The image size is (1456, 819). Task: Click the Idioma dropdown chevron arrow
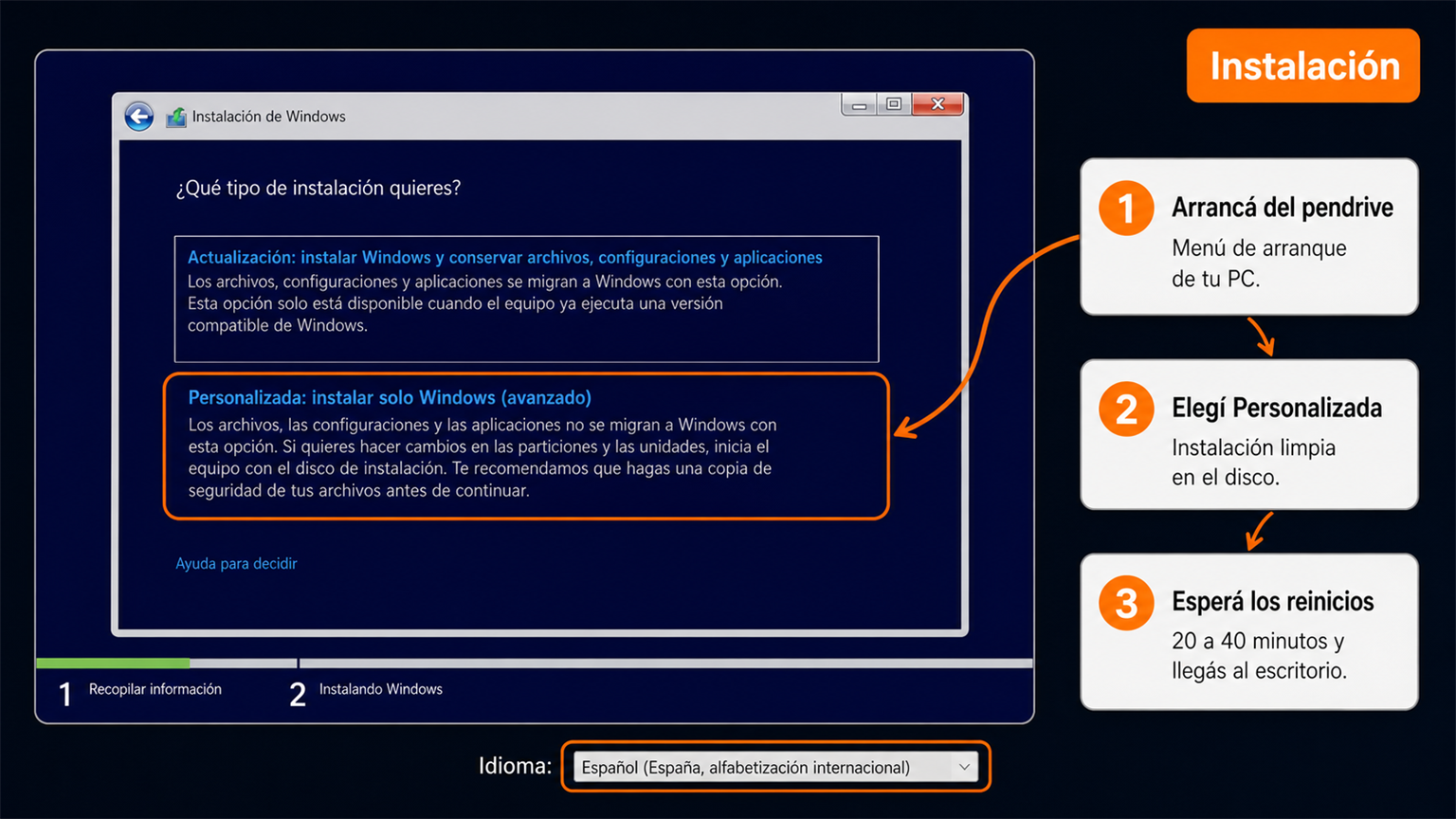click(964, 767)
